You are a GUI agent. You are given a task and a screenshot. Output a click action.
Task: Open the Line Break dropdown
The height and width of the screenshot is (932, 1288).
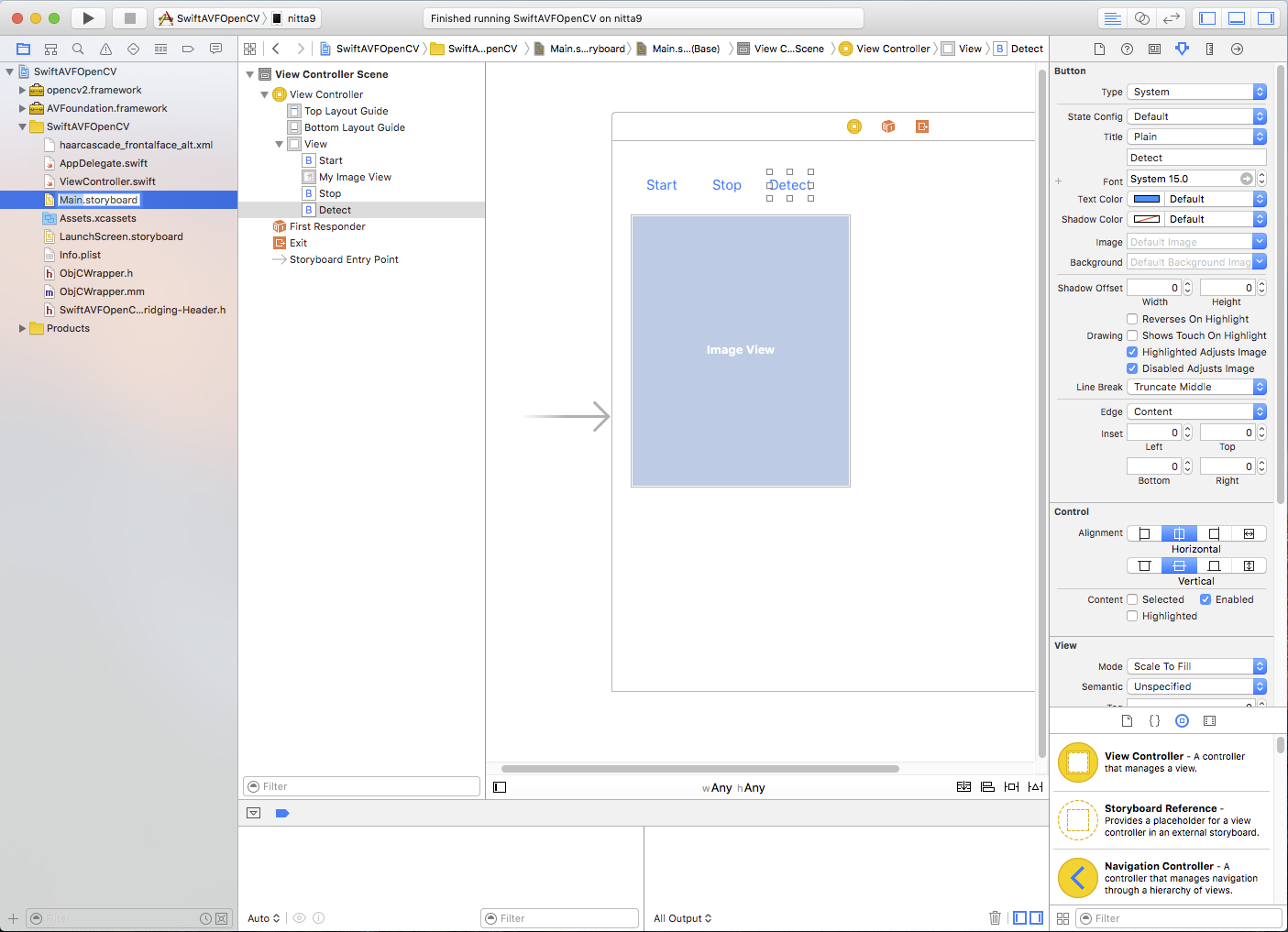[1196, 387]
